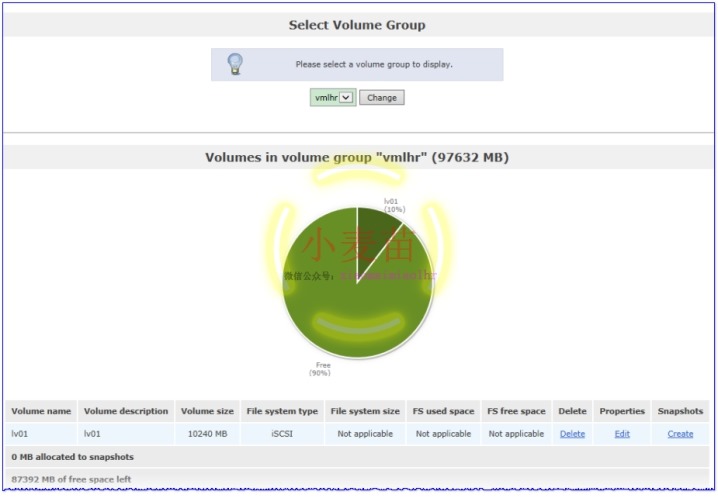Click the 'Select Volume Group' heading
Screen dimensions: 718x499
pyautogui.click(x=357, y=25)
